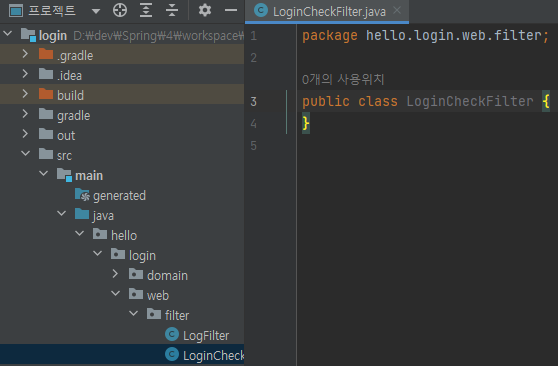Image resolution: width=558 pixels, height=366 pixels.
Task: Click the gradle folder icon
Action: click(46, 114)
